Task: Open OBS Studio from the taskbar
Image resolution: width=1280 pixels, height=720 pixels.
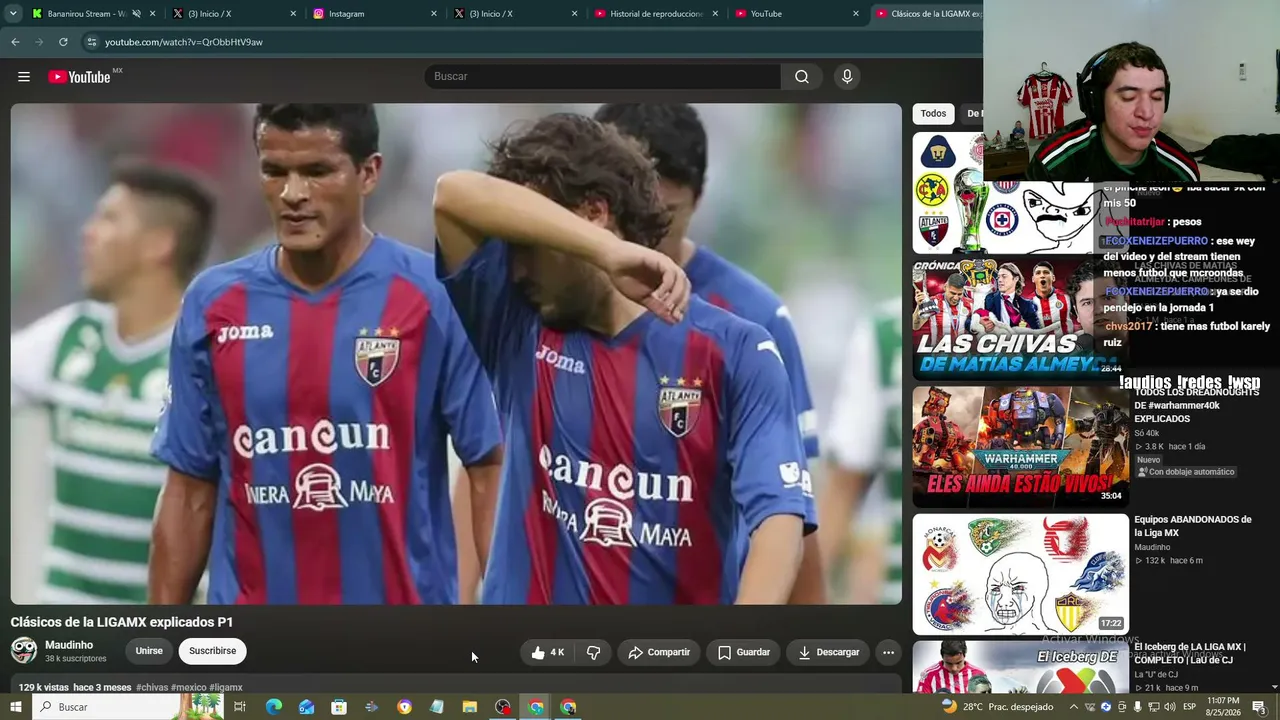Action: pyautogui.click(x=503, y=707)
